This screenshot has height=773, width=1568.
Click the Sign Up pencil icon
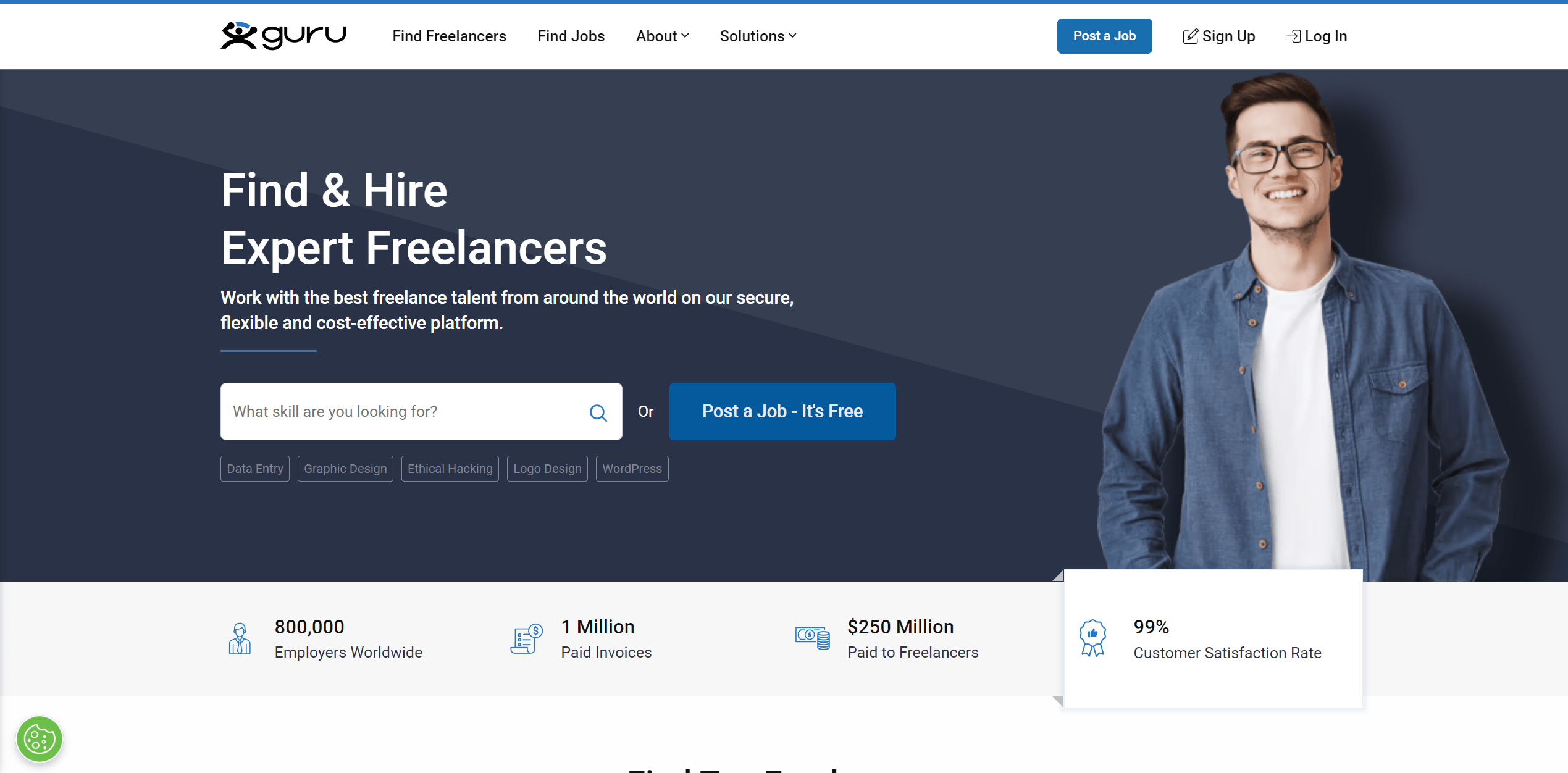tap(1190, 36)
